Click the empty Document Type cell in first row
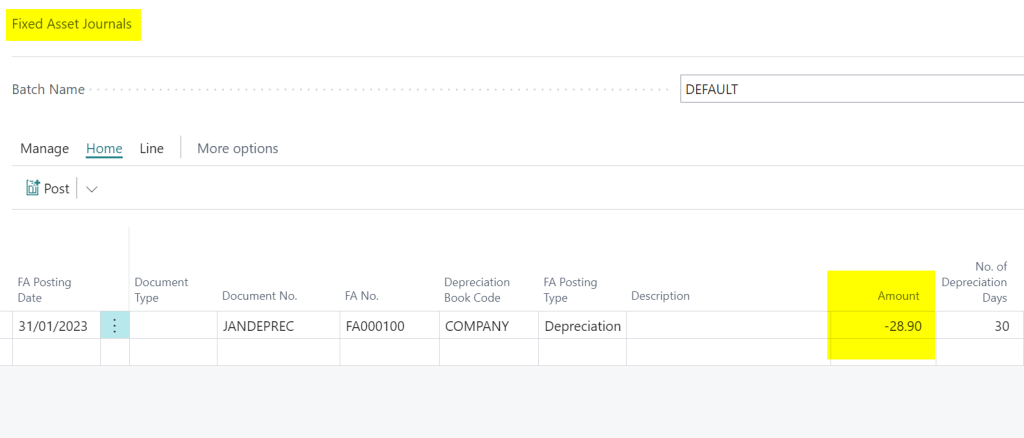Viewport: 1024px width, 438px height. (172, 325)
